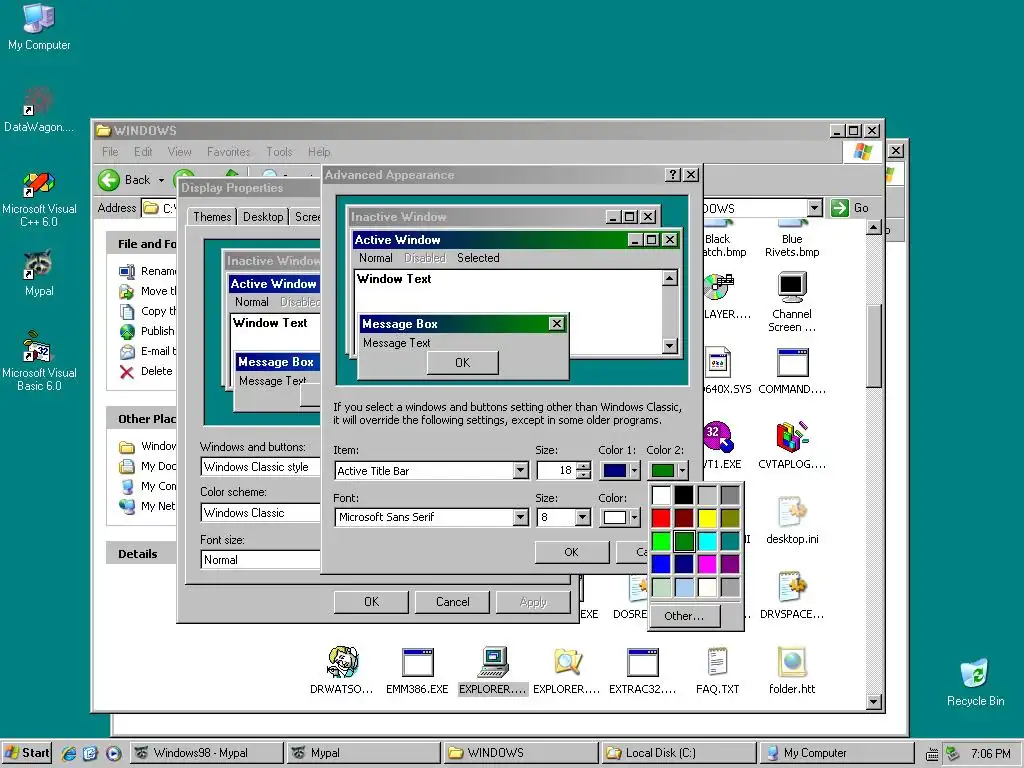
Task: Expand the Color 2 dropdown arrow
Action: (682, 470)
